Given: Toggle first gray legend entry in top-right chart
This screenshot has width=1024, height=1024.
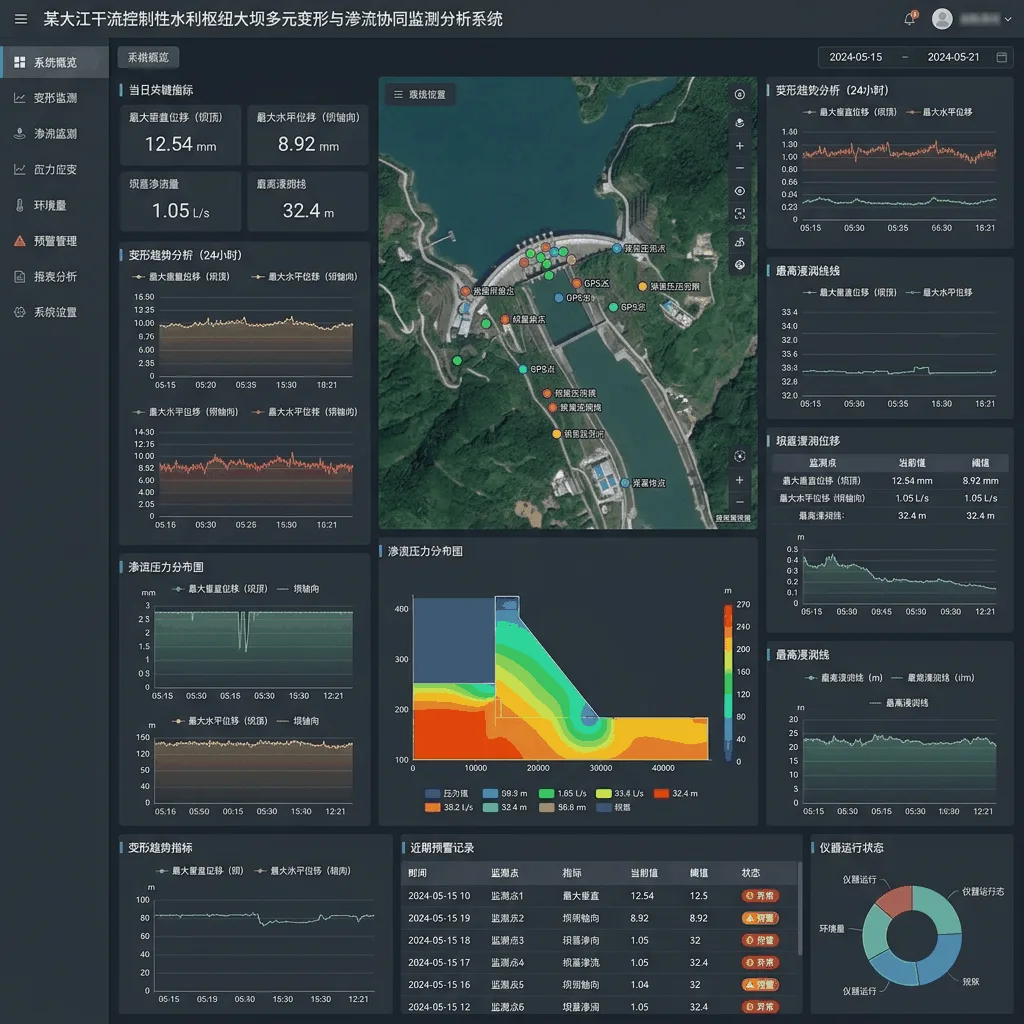Looking at the screenshot, I should 850,112.
